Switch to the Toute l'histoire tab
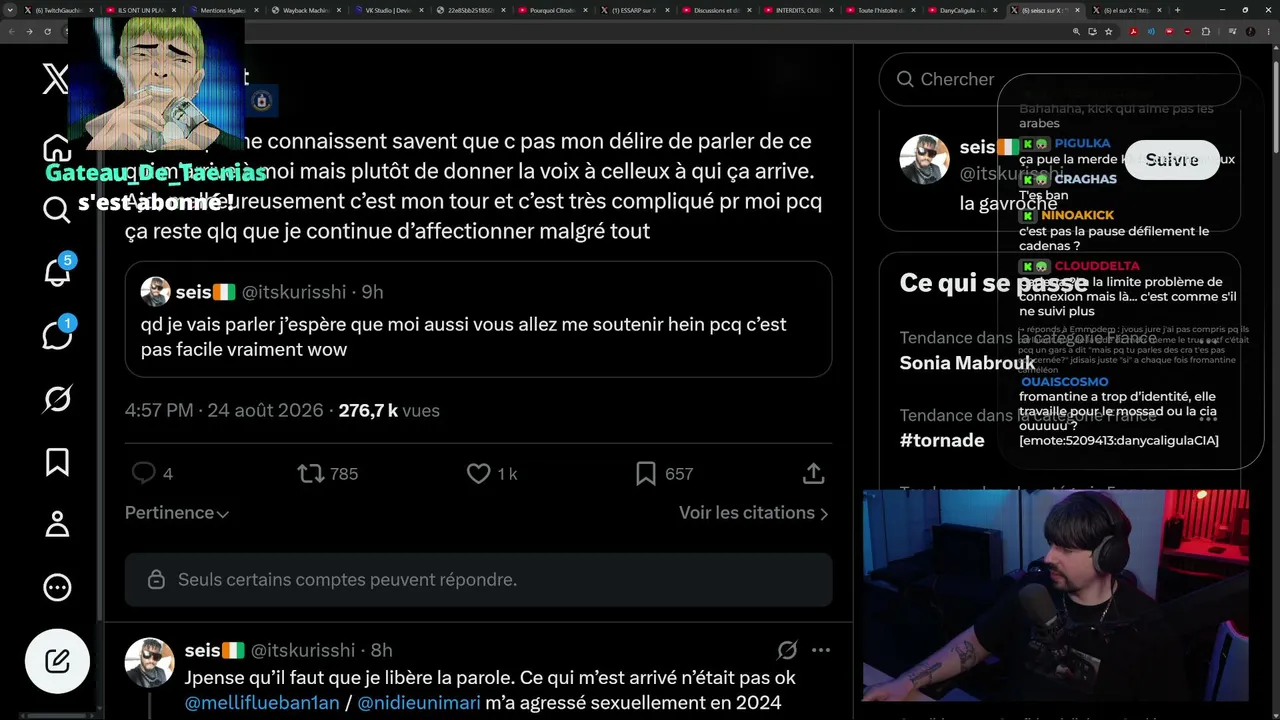Image resolution: width=1280 pixels, height=720 pixels. pyautogui.click(x=881, y=10)
